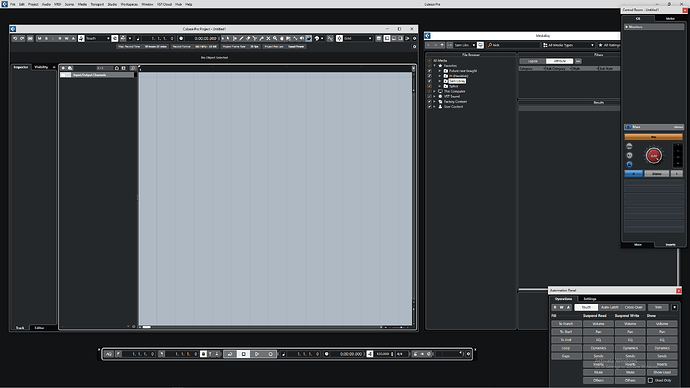Switch to Automation Panel Settings tab
This screenshot has height=388, width=690.
tap(590, 299)
